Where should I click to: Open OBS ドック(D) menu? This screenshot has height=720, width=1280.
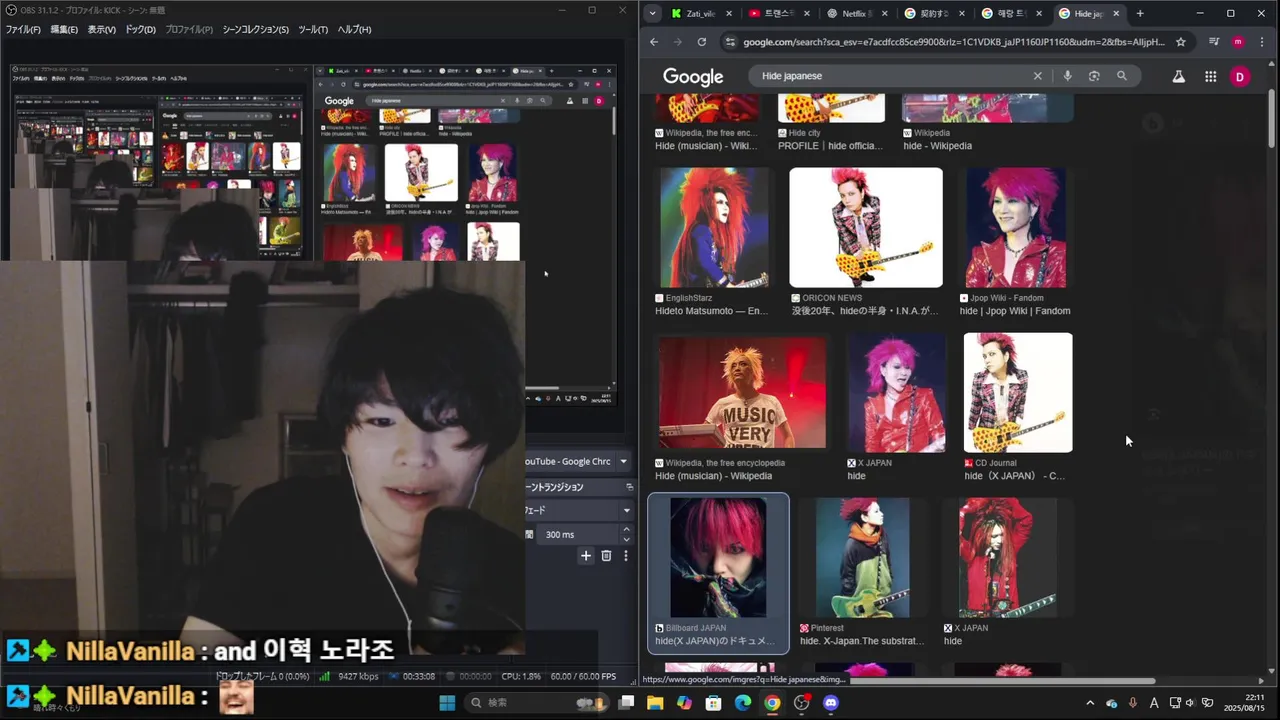click(x=140, y=30)
